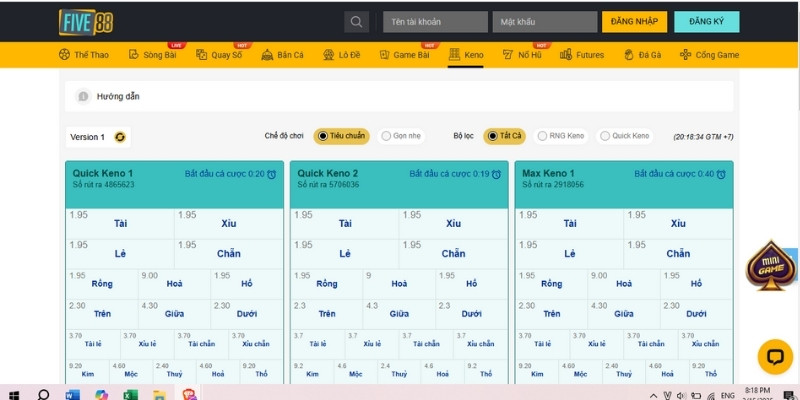This screenshot has width=800, height=400.
Task: Bet Xỉu in Quick Keno 1
Action: point(229,223)
